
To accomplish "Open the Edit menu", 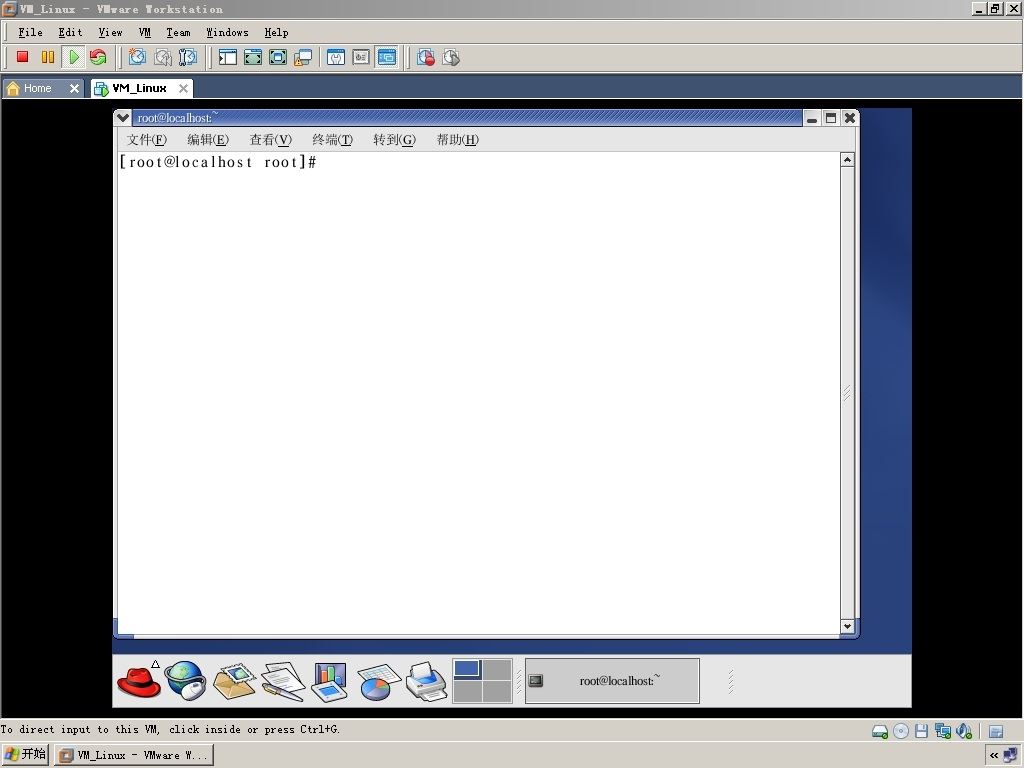I will 70,32.
